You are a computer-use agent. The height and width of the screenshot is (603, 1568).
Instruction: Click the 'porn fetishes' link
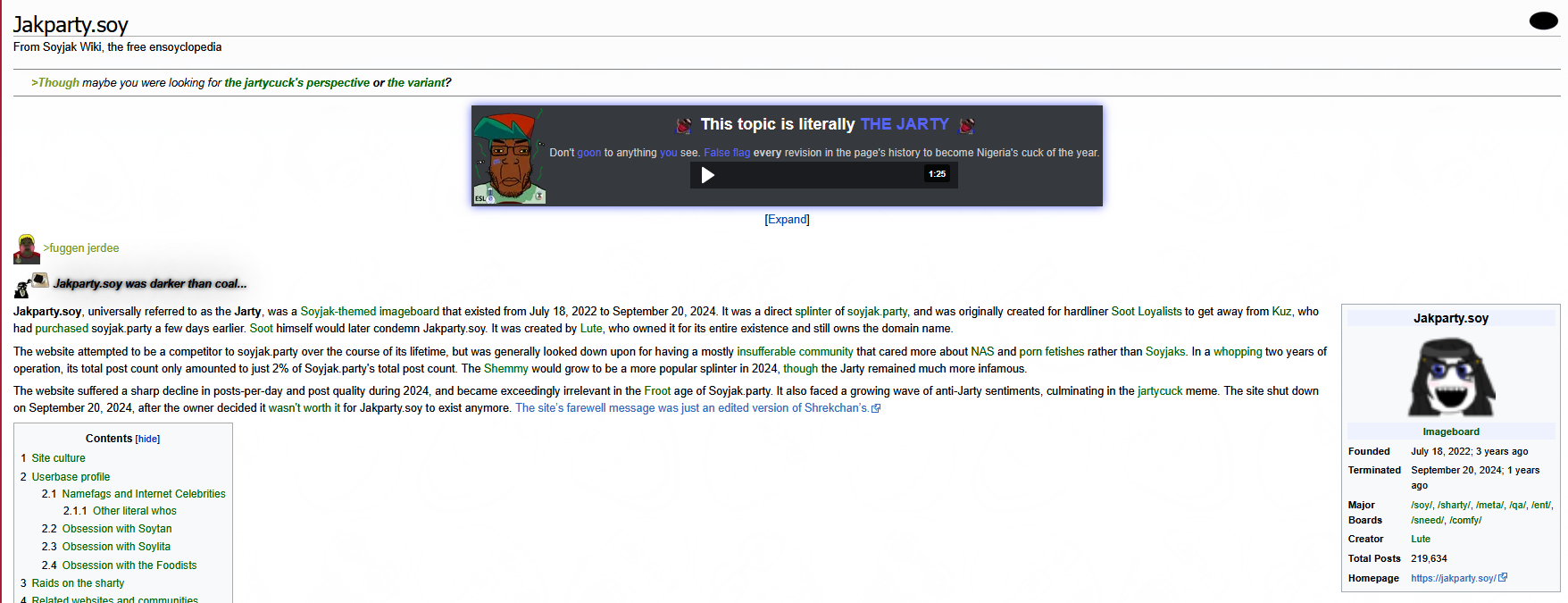pyautogui.click(x=1052, y=352)
